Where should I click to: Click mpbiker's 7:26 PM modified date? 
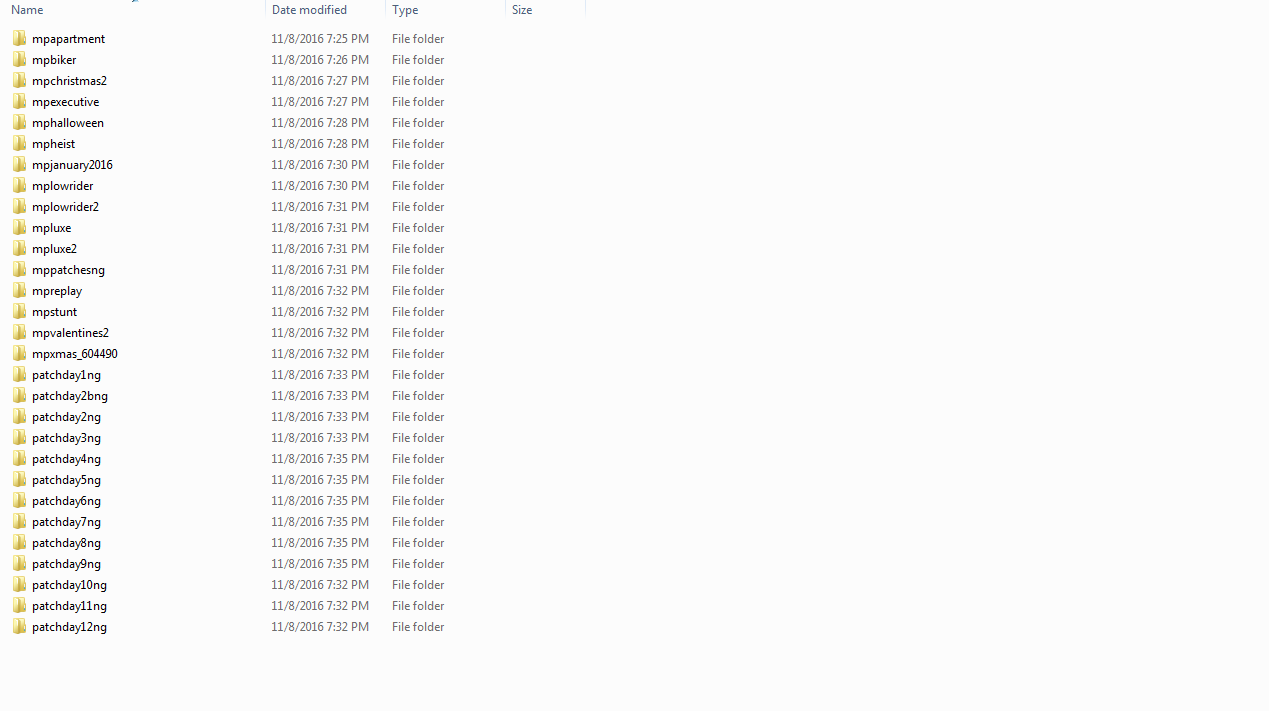320,60
